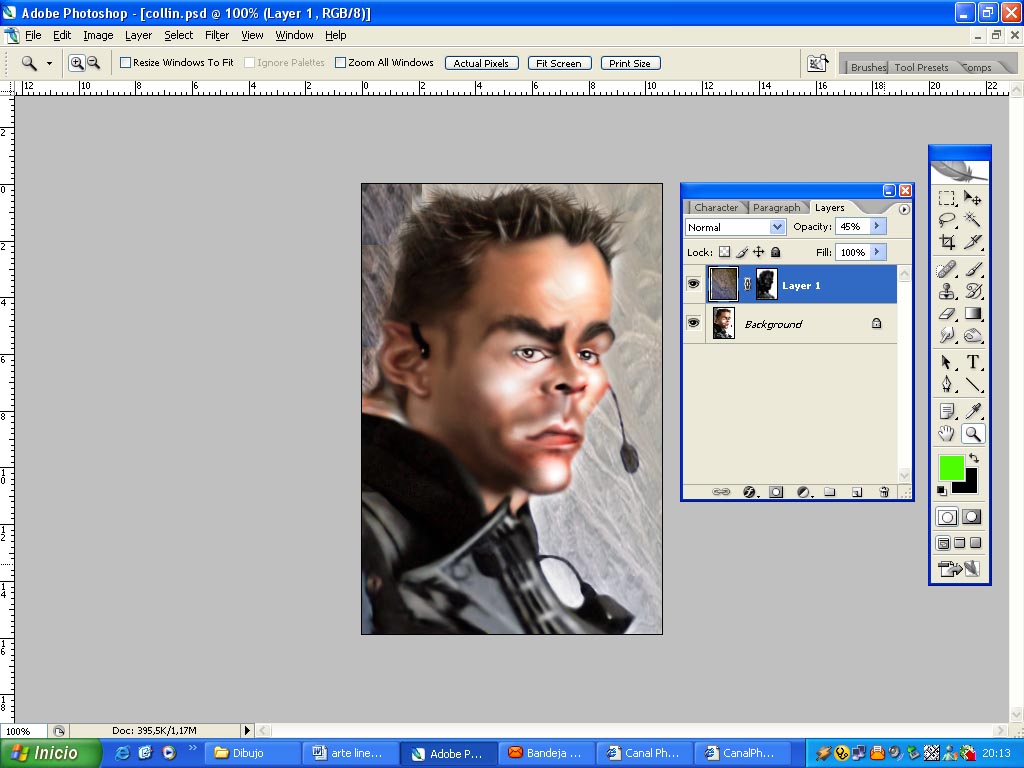1024x768 pixels.
Task: Select the Move tool
Action: 972,198
